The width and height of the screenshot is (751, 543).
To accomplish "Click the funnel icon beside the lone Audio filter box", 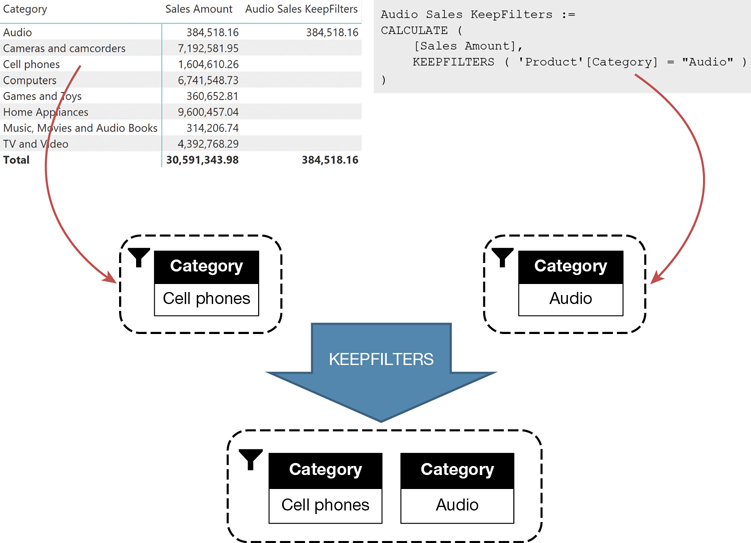I will click(x=502, y=257).
